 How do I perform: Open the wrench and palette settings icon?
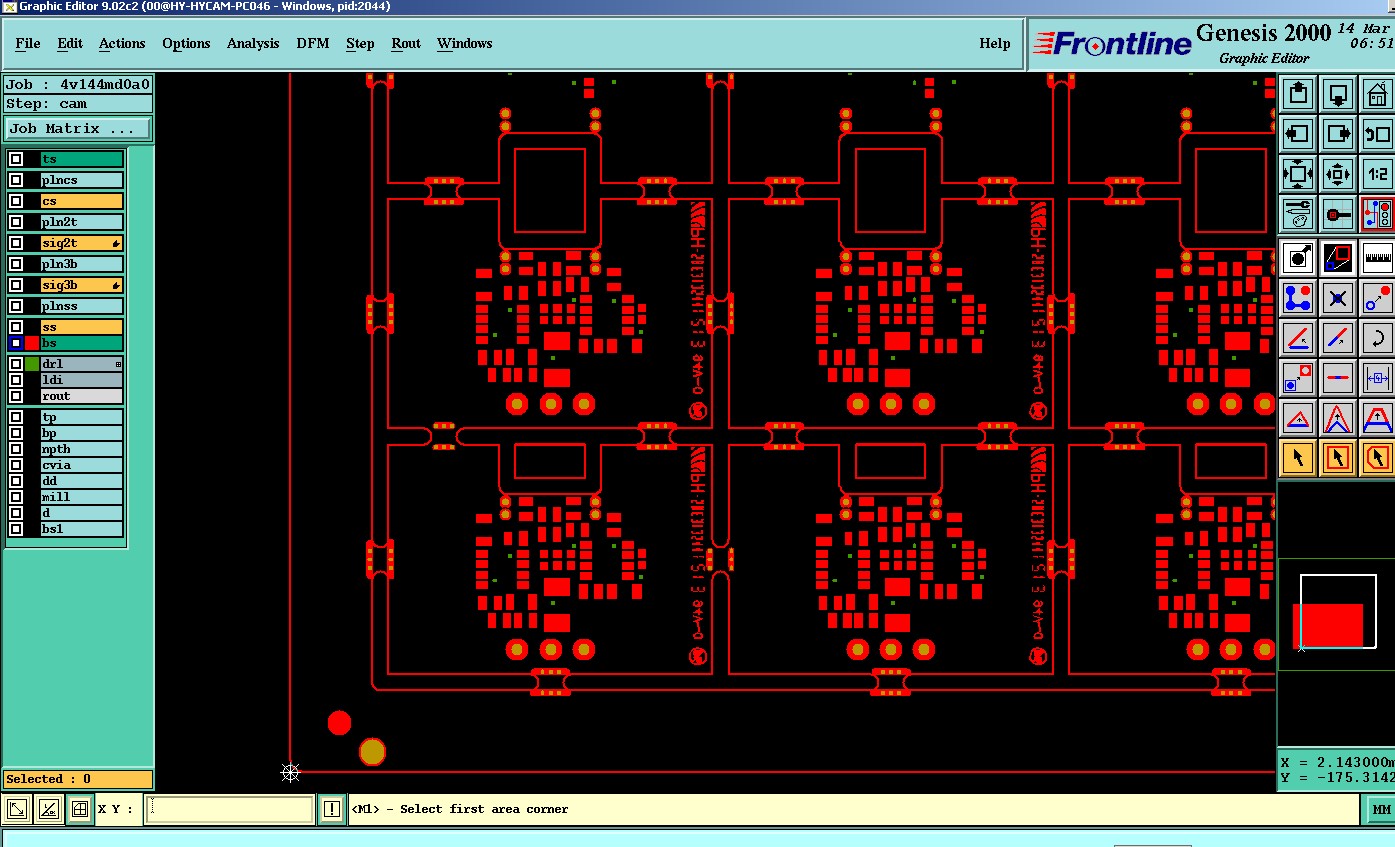(1298, 213)
